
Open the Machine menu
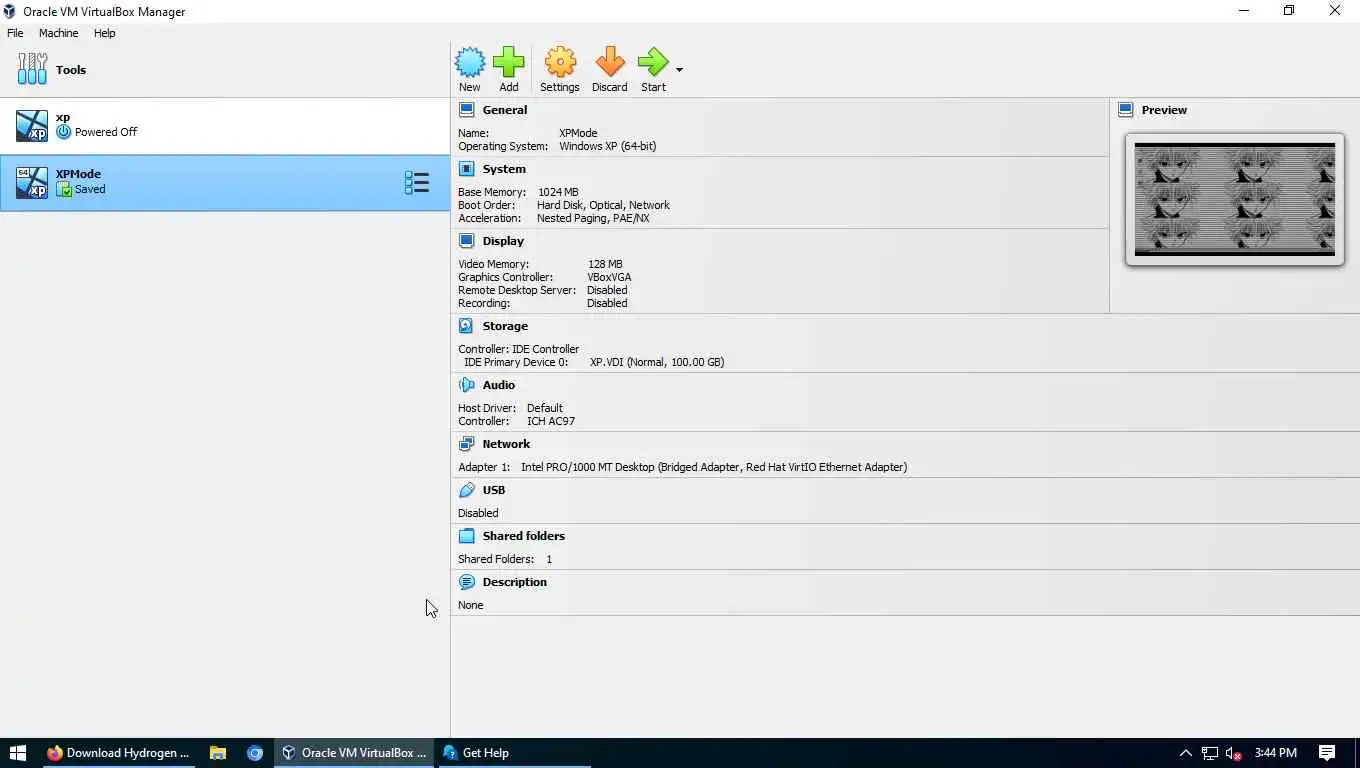coord(58,33)
